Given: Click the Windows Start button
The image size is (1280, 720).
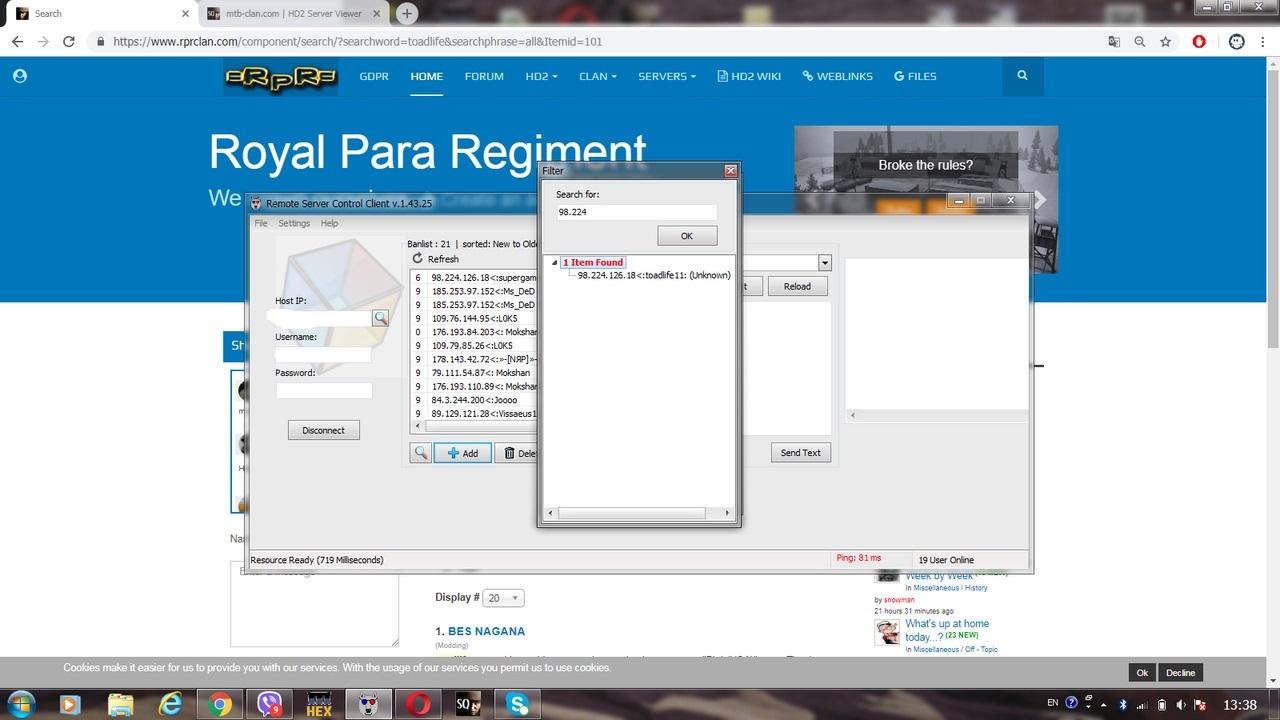Looking at the screenshot, I should (20, 704).
